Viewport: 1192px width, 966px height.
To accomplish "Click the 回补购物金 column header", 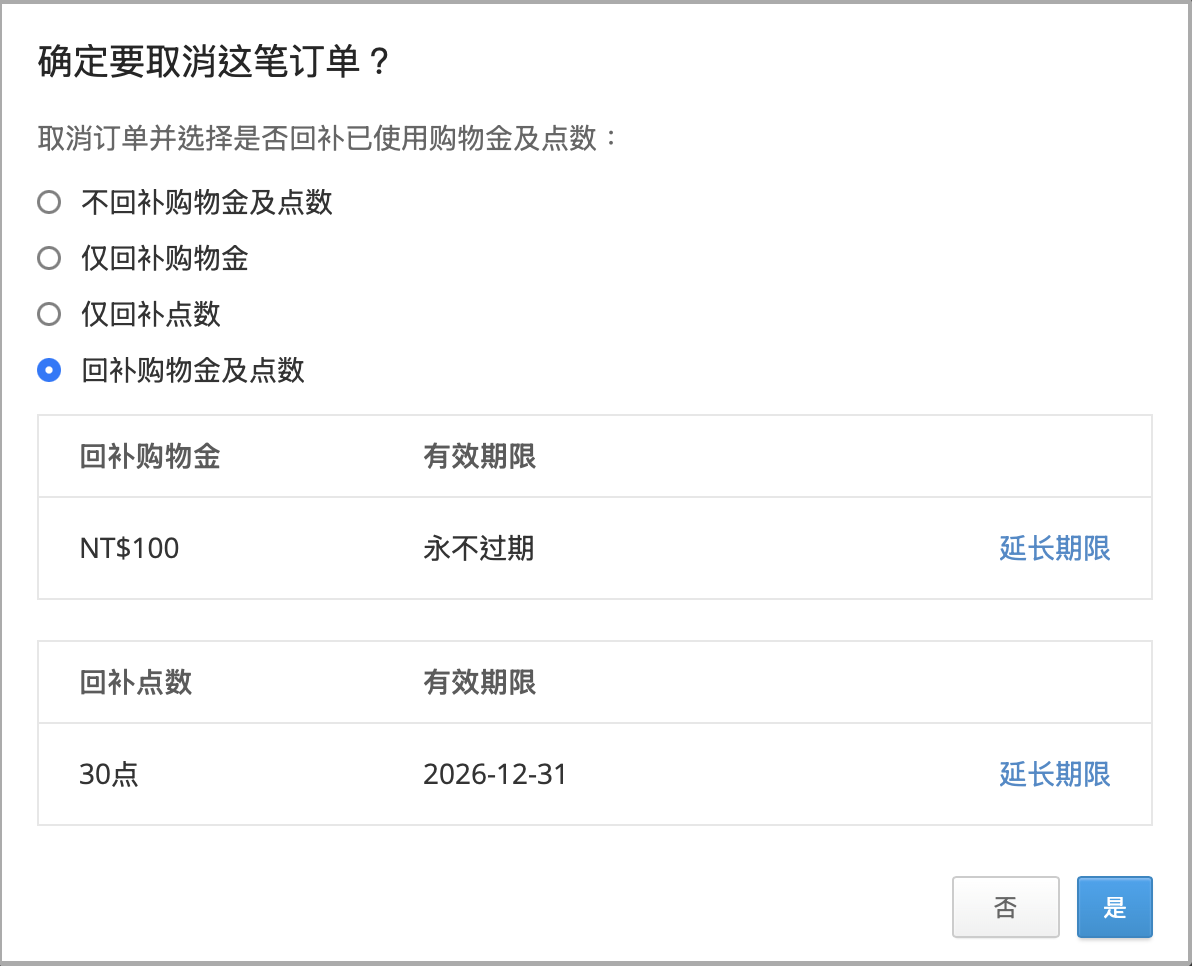I will click(x=150, y=456).
